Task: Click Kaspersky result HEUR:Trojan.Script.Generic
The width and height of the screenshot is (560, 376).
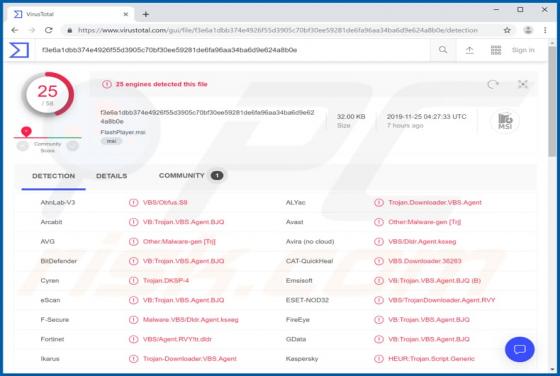Action: coord(431,359)
